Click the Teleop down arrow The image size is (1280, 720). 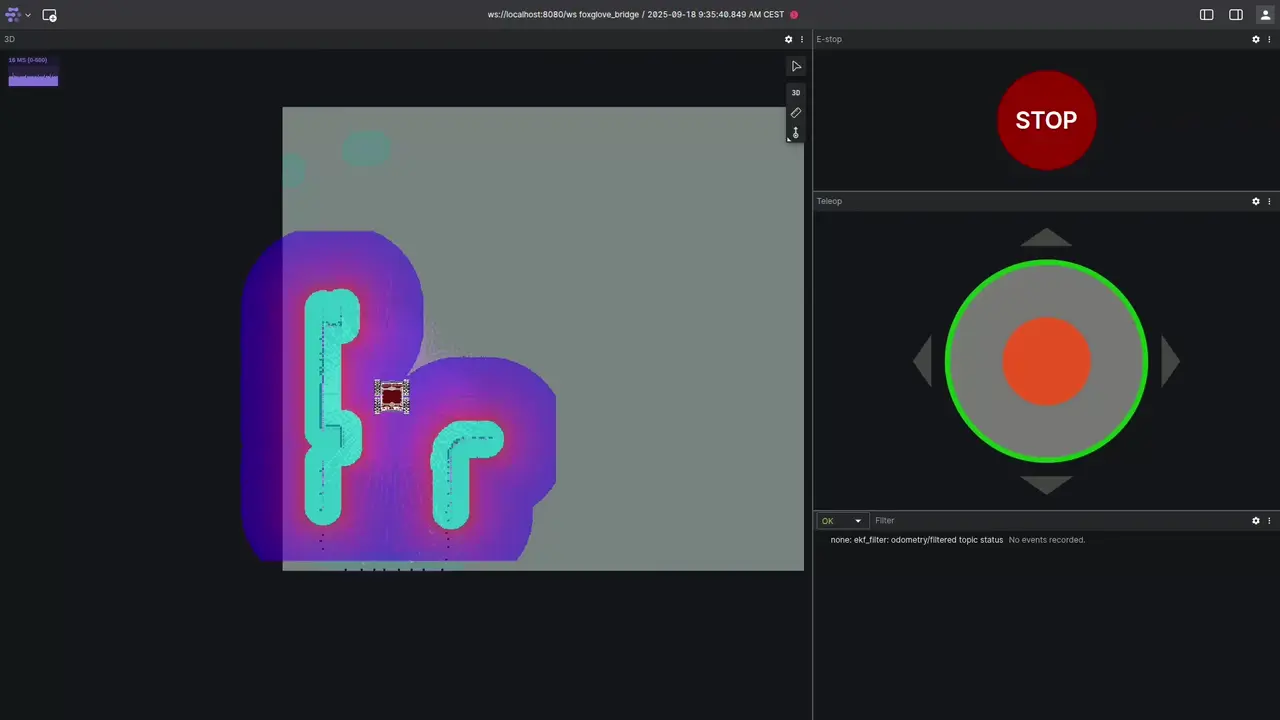[1046, 485]
